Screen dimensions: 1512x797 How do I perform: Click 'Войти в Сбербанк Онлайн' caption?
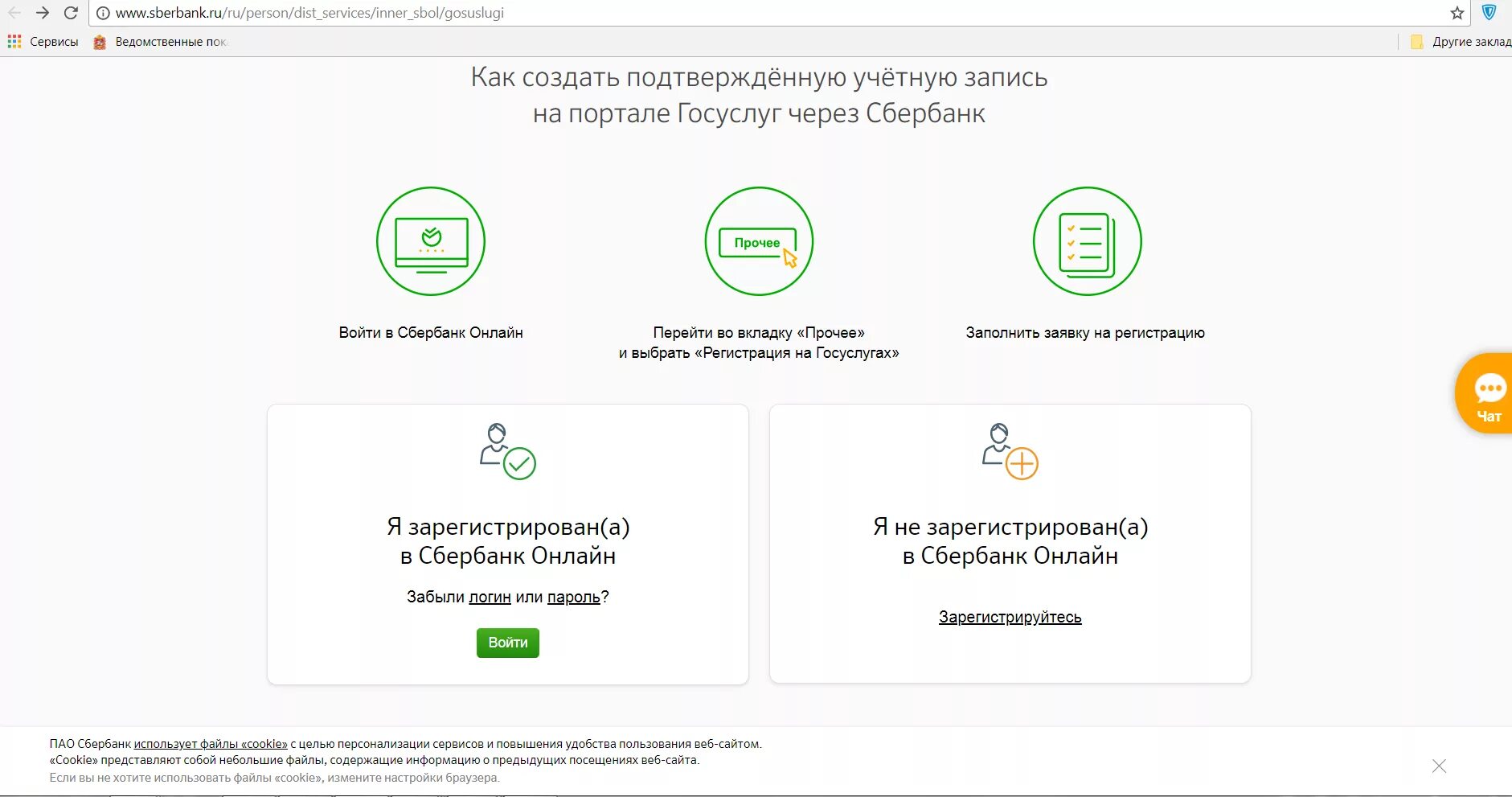[431, 332]
